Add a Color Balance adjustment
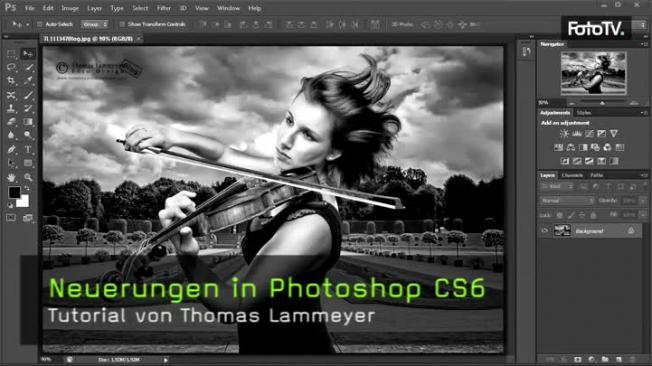This screenshot has width=652, height=366. pos(570,147)
